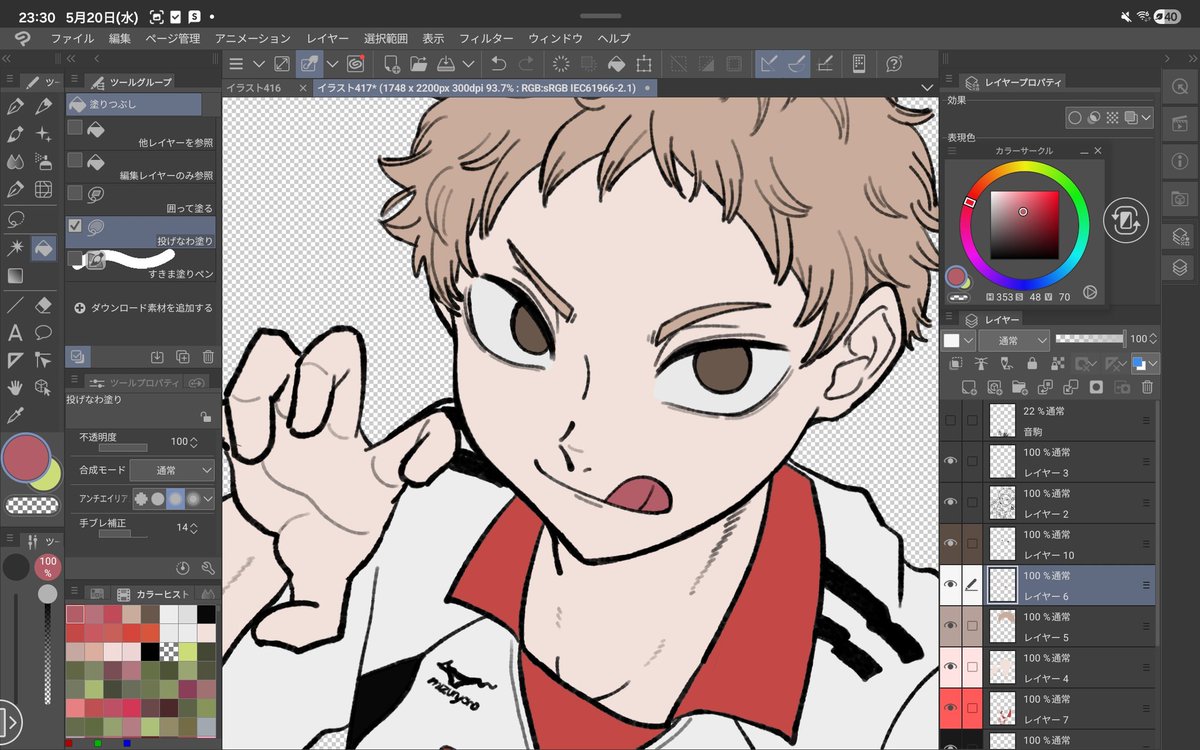Open the support question icon
The height and width of the screenshot is (750, 1200).
click(895, 64)
